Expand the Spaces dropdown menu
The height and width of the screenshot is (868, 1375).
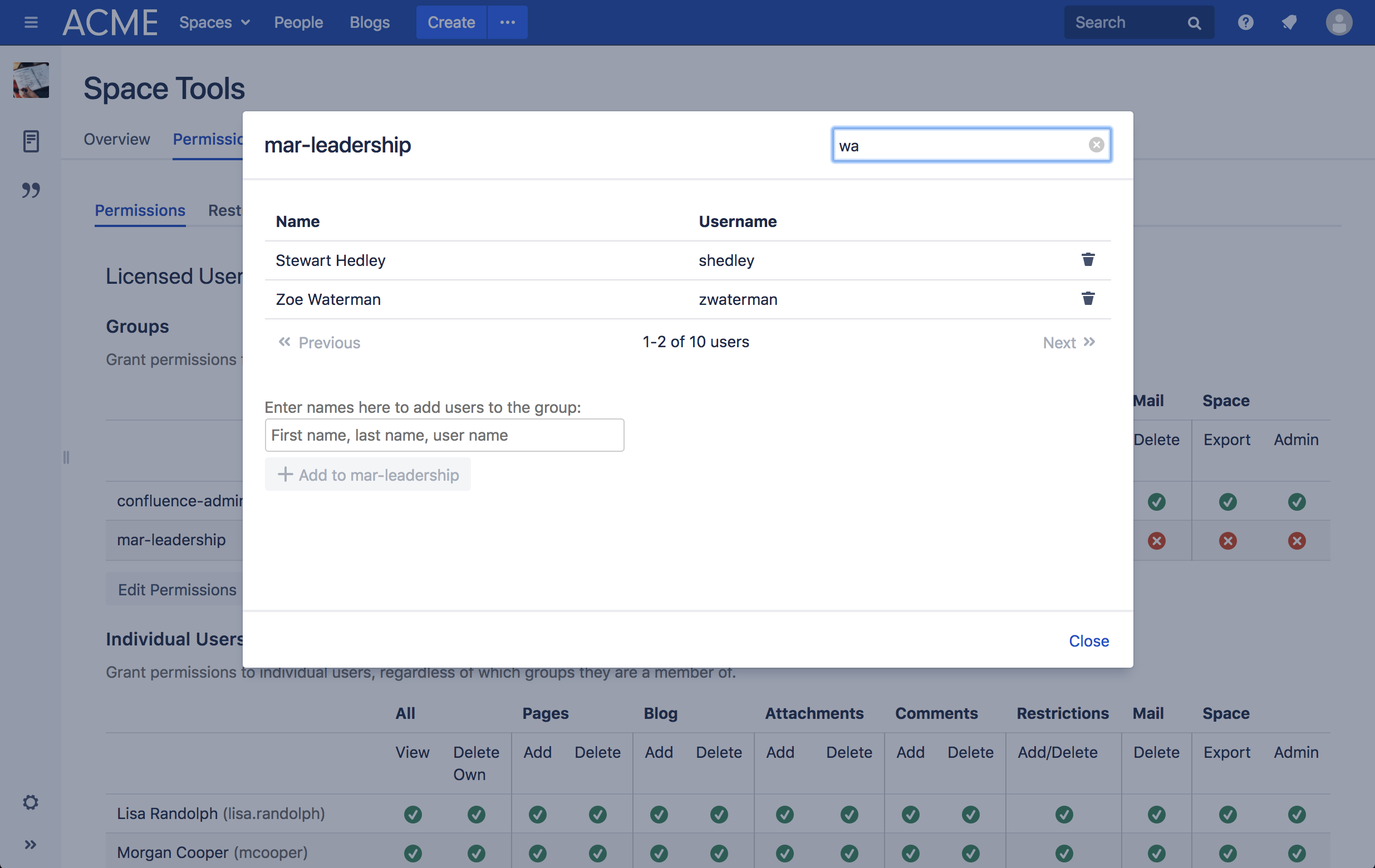tap(215, 22)
